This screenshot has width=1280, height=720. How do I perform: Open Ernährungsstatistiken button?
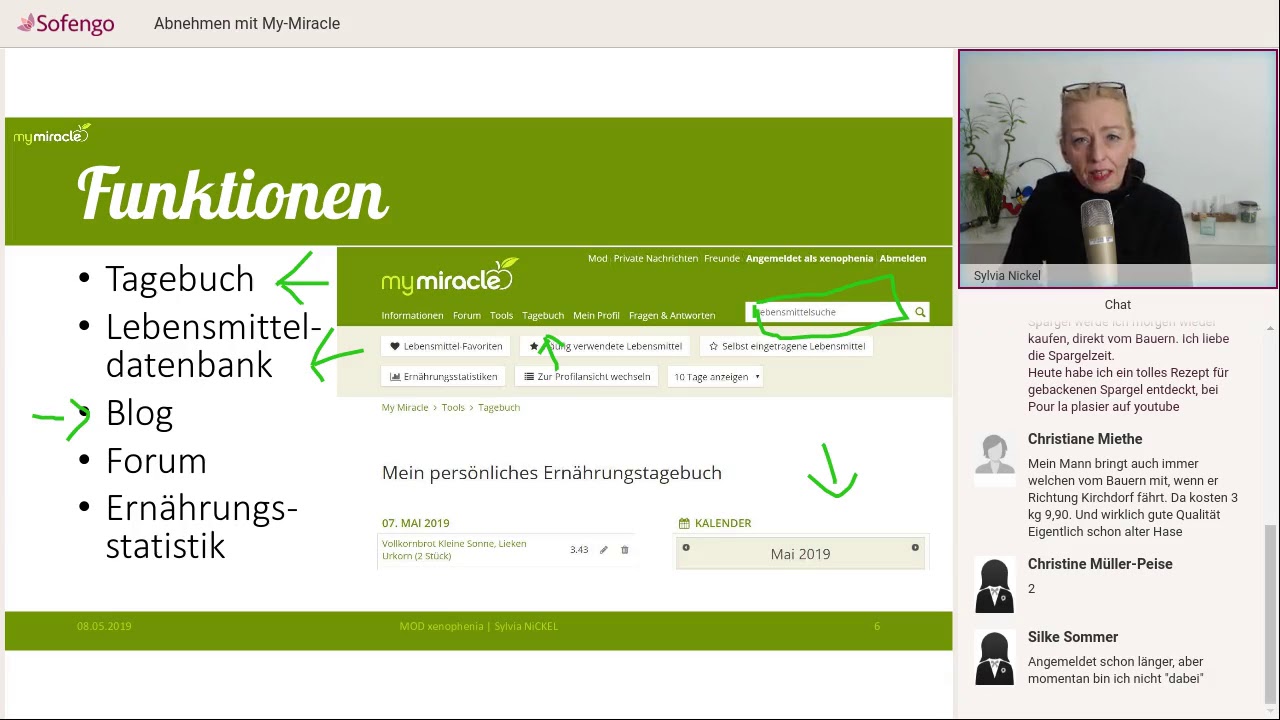click(x=444, y=377)
